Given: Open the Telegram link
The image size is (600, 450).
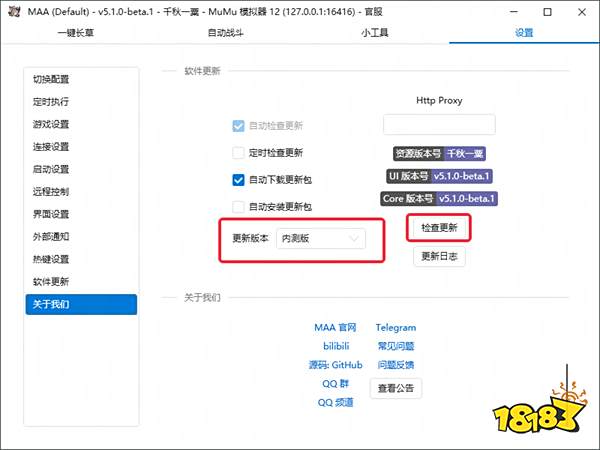Looking at the screenshot, I should point(395,327).
